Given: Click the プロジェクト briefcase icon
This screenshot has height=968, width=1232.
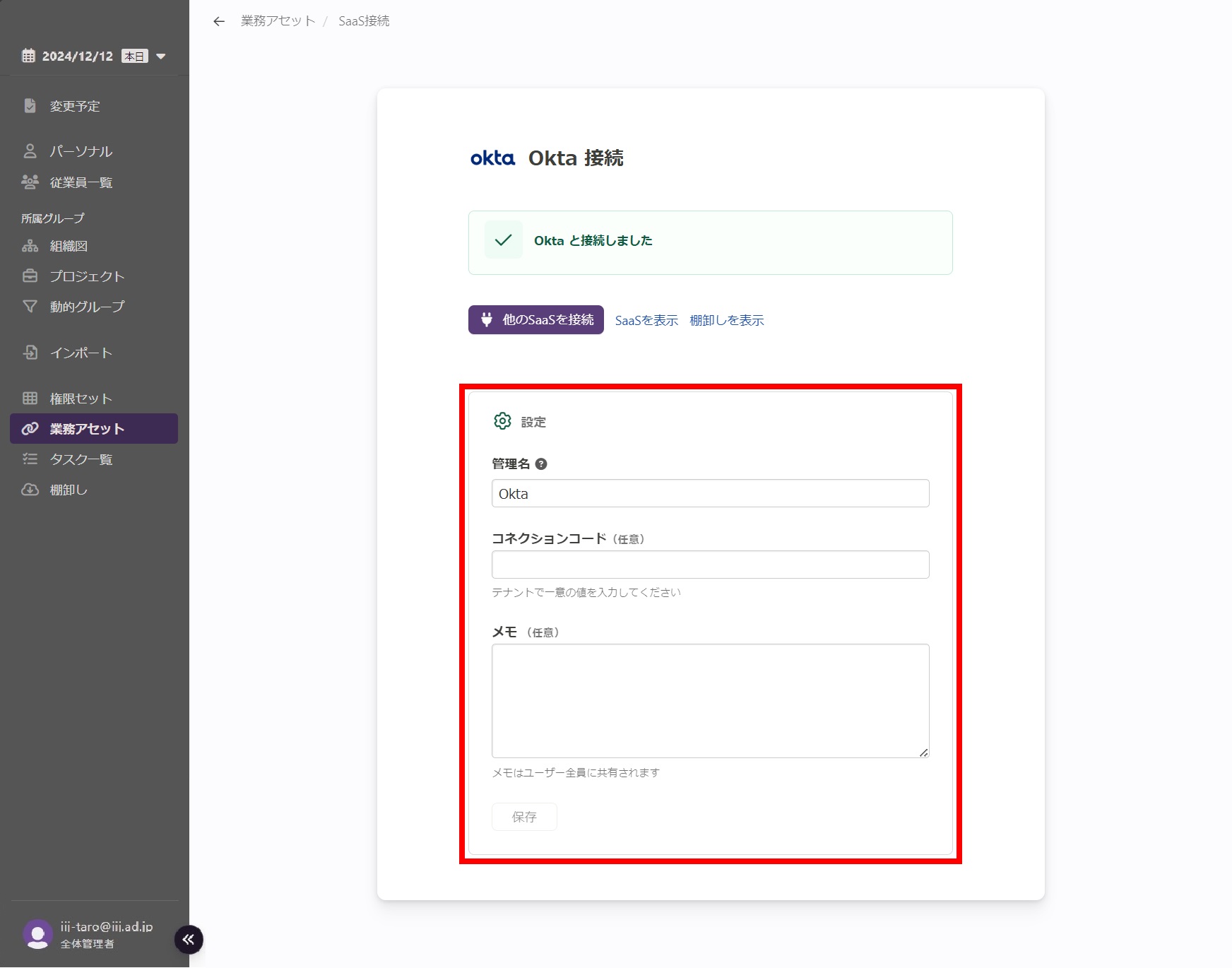Looking at the screenshot, I should click(30, 276).
